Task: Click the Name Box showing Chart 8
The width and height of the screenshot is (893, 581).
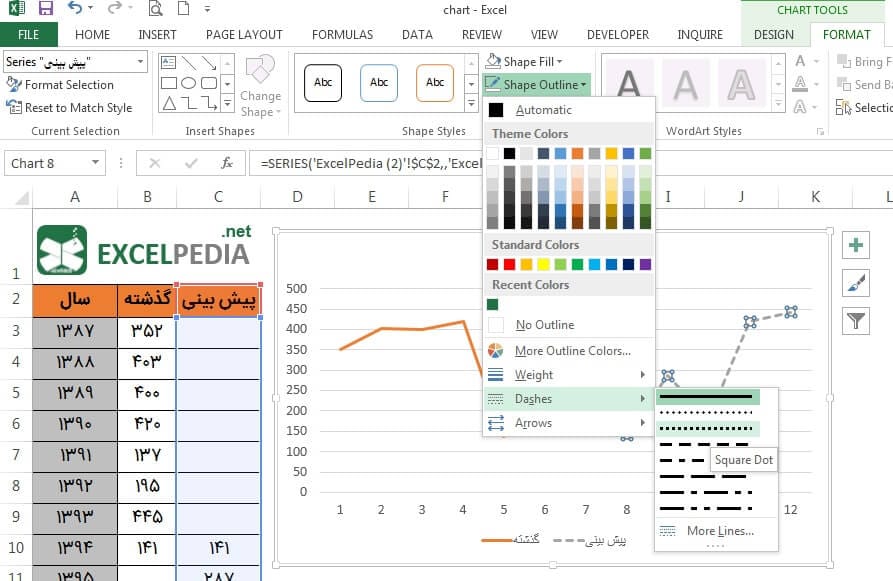Action: point(54,163)
